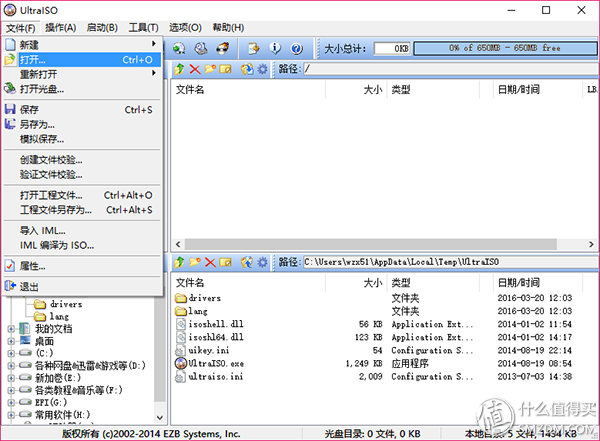
Task: Open the 工具(T) menu
Action: 143,28
